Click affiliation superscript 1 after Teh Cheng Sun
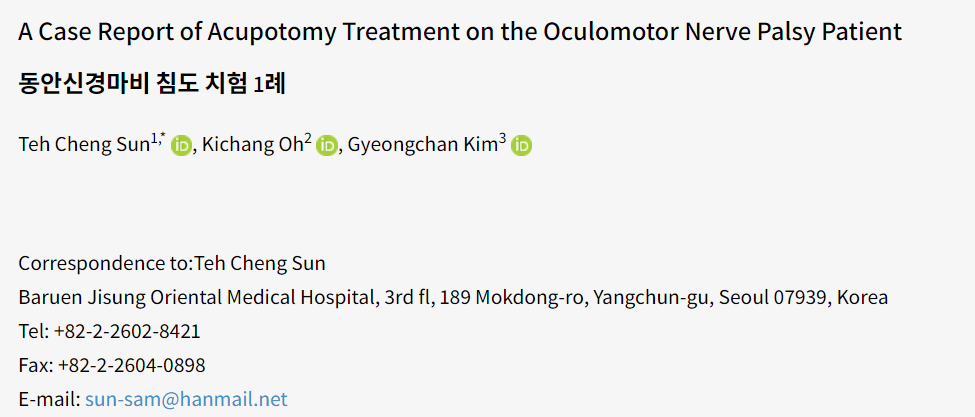The width and height of the screenshot is (975, 417). [x=154, y=140]
